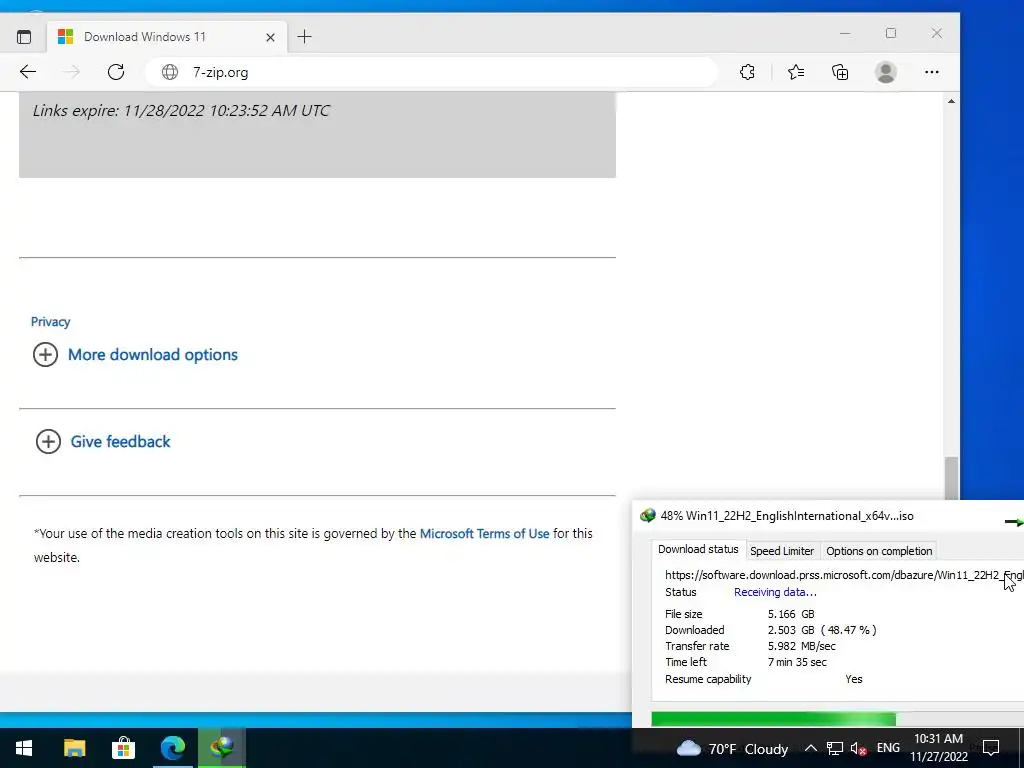Open Microsoft Store from taskbar
The height and width of the screenshot is (768, 1024).
click(123, 748)
